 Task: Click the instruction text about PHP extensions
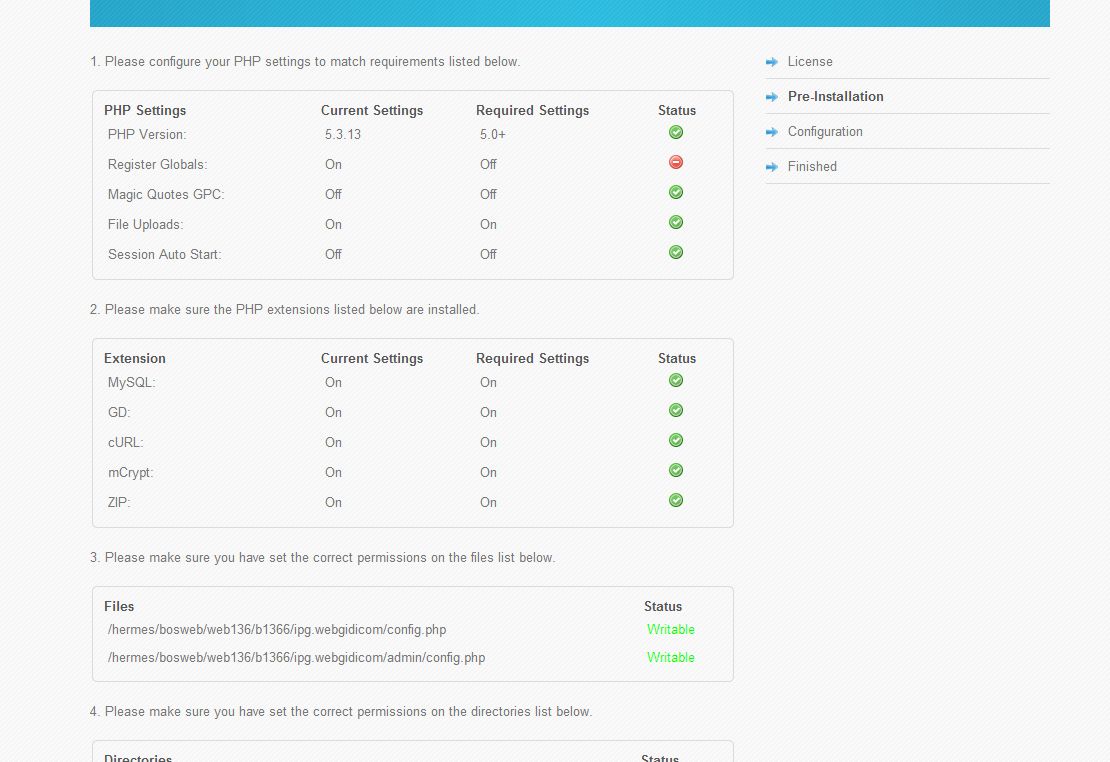[285, 309]
